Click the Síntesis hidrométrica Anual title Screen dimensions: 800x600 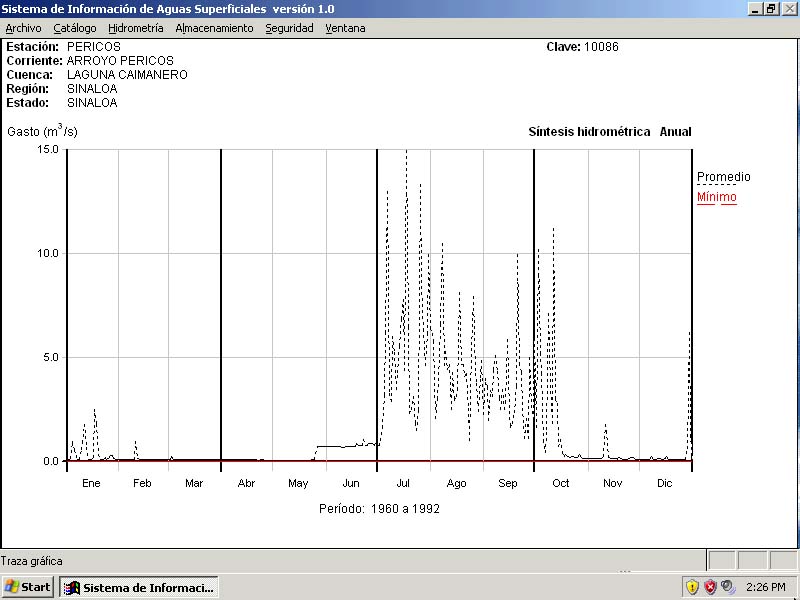pyautogui.click(x=609, y=132)
